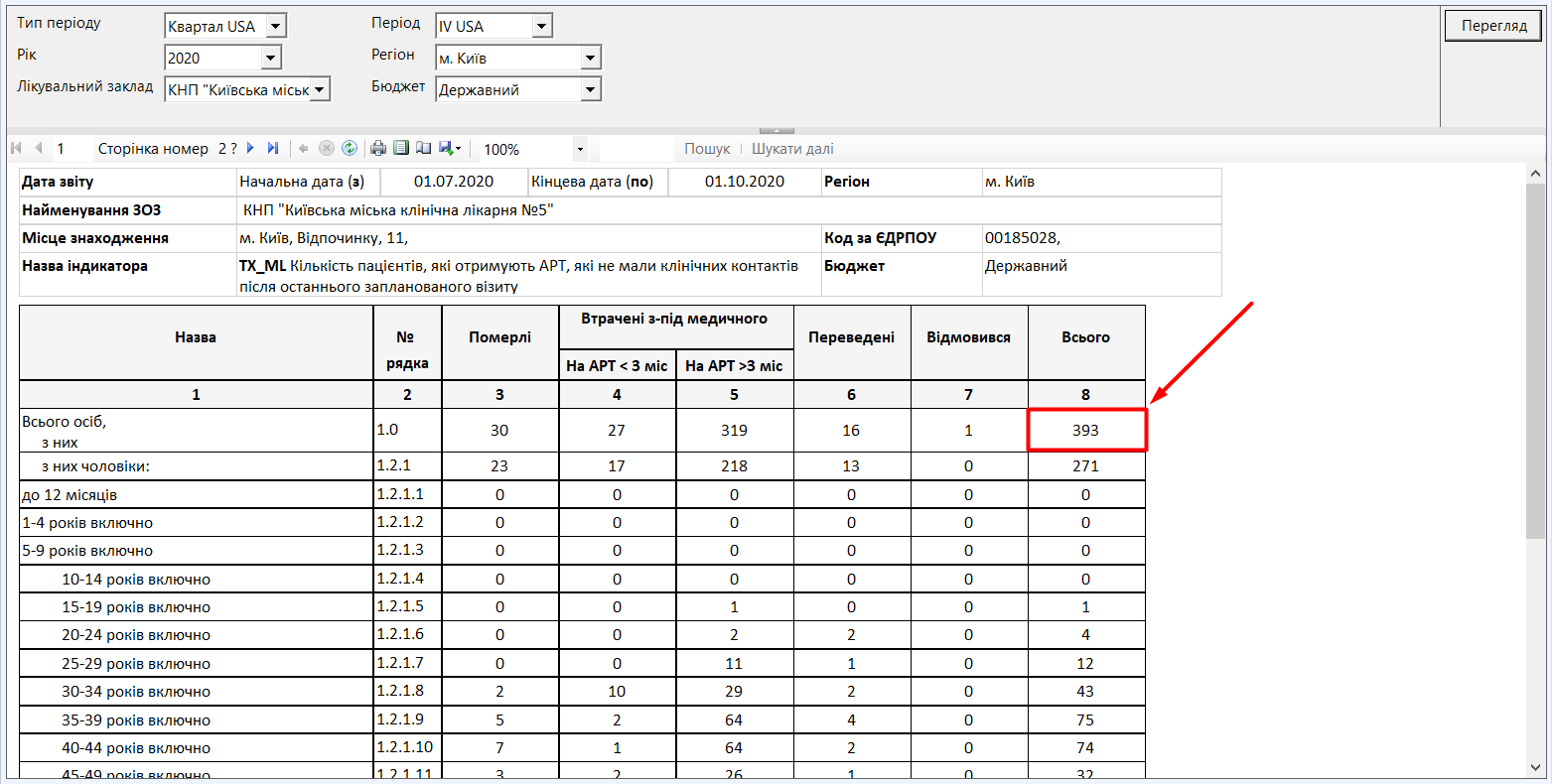Open the zoom level dropdown at 100%
Screen dimensions: 1552x784
pyautogui.click(x=580, y=149)
